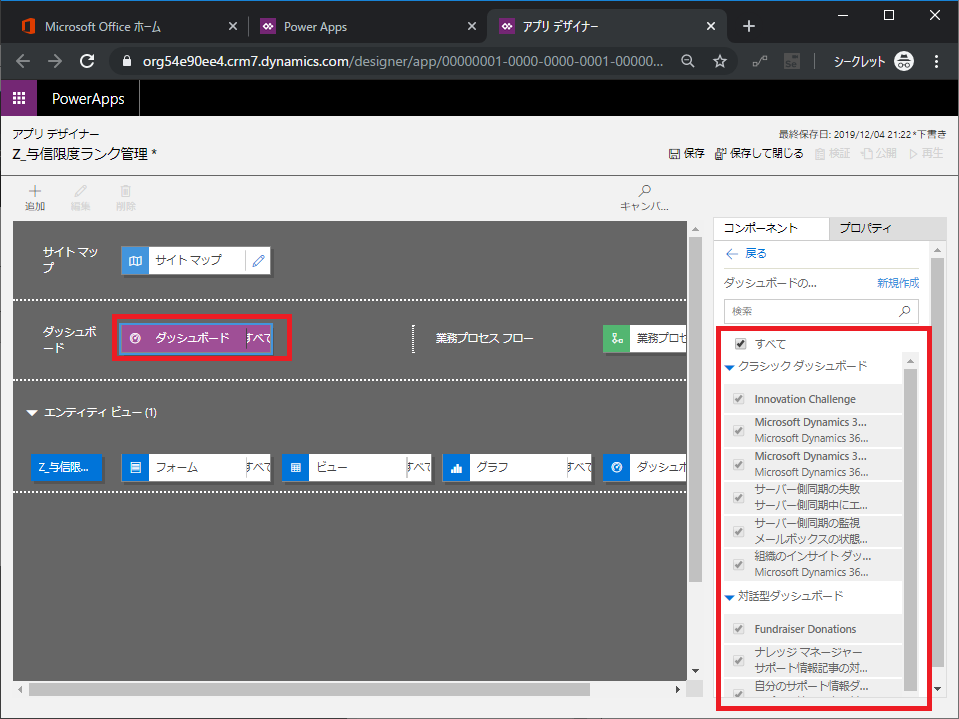Open the Chrome three-dot menu
This screenshot has height=719, width=959.
[x=936, y=61]
